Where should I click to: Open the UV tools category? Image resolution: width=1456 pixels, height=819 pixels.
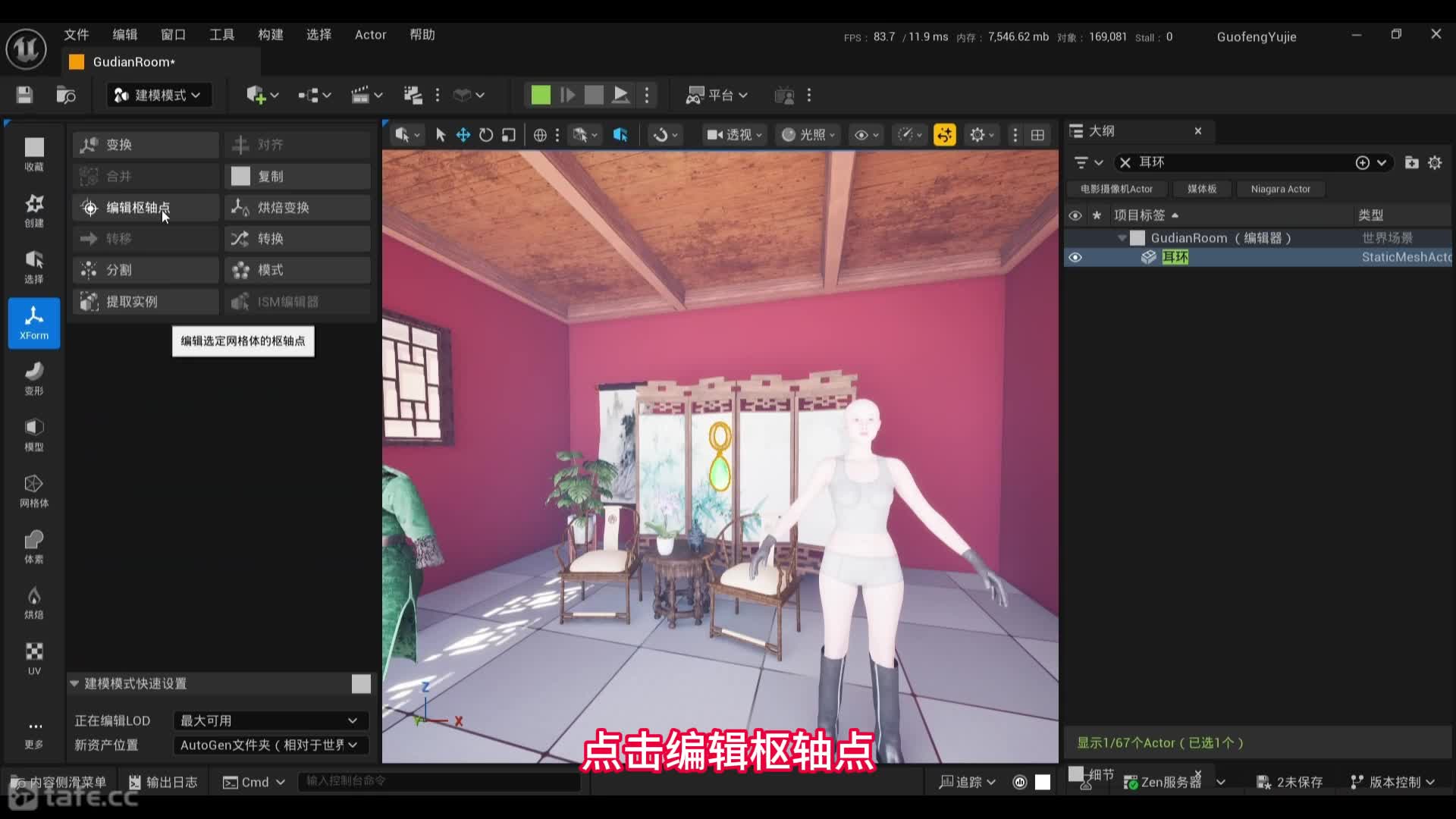34,657
